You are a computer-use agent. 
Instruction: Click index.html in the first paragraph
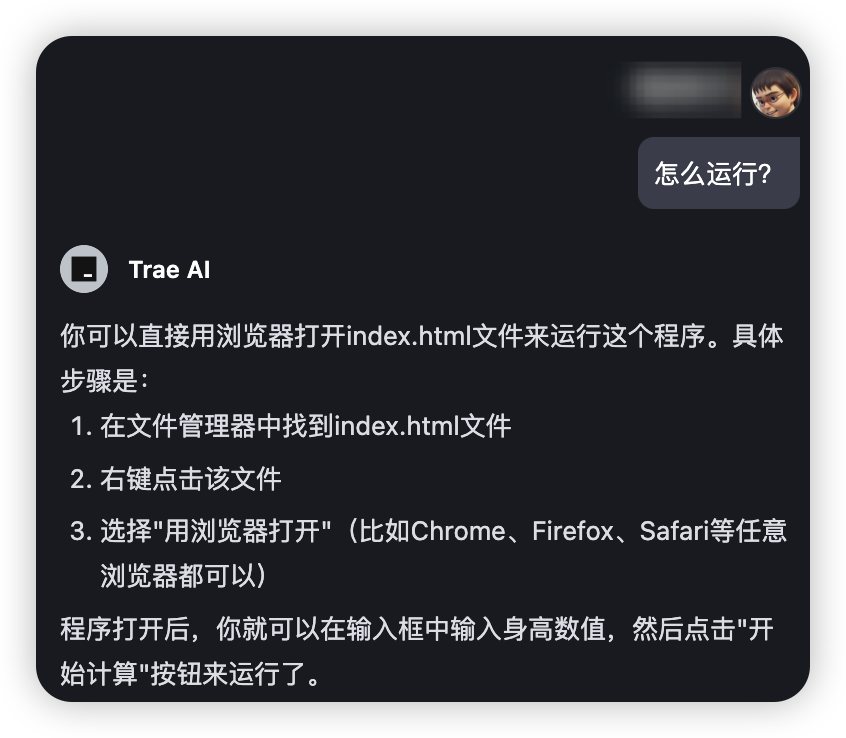[408, 336]
